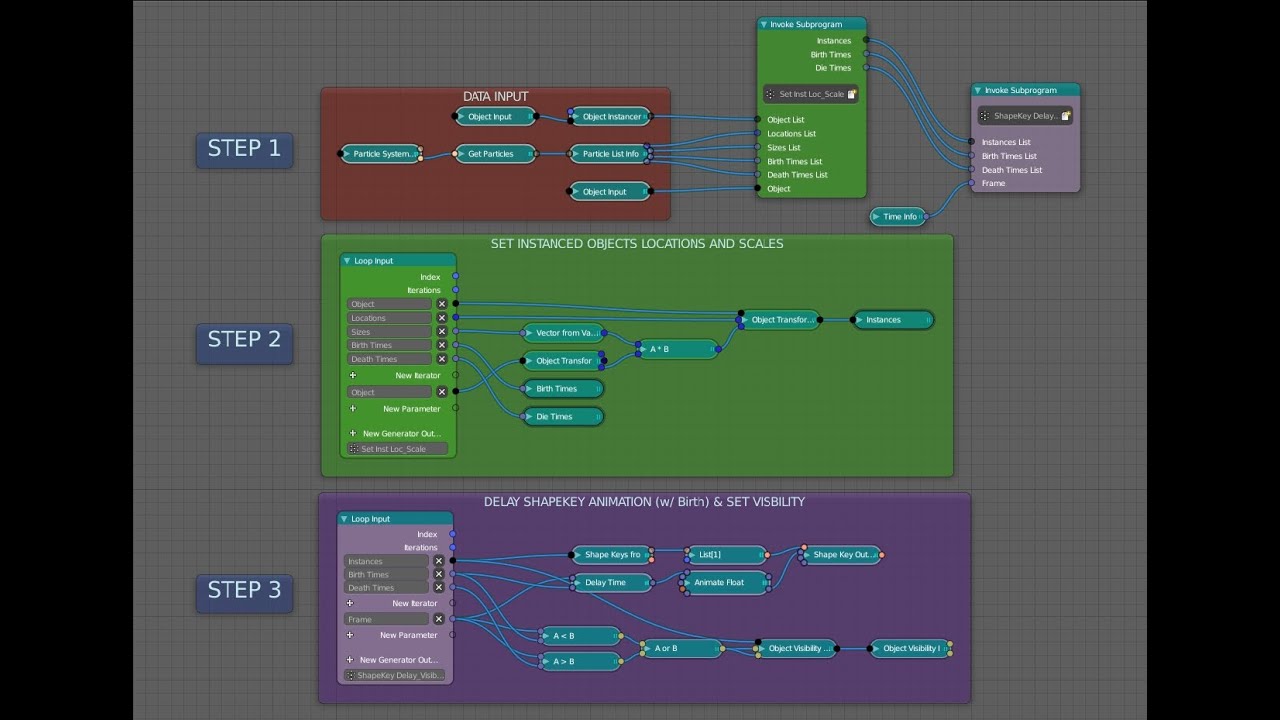The height and width of the screenshot is (720, 1280).
Task: Collapse the purple Invoke Subprogram node
Action: [978, 90]
